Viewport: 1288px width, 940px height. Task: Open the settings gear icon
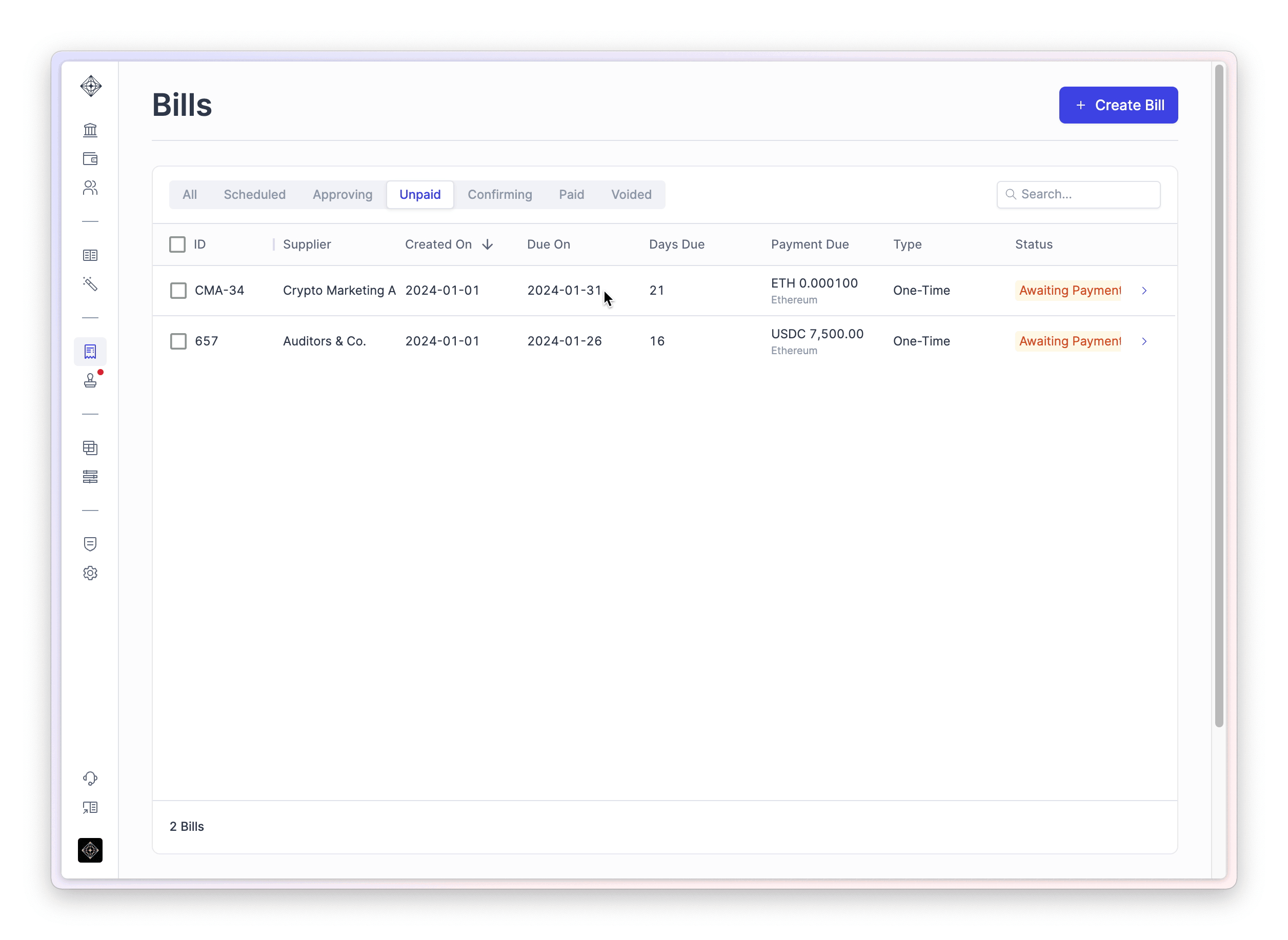point(90,573)
